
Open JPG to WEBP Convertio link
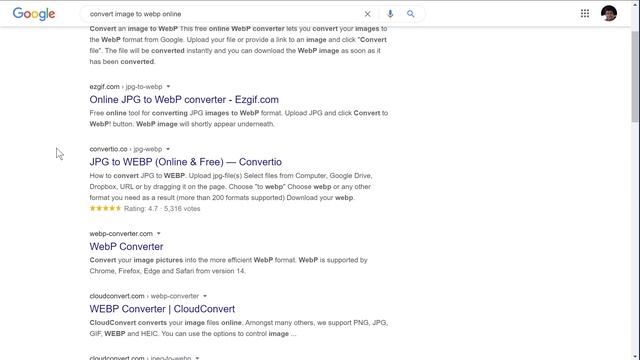[x=186, y=162]
